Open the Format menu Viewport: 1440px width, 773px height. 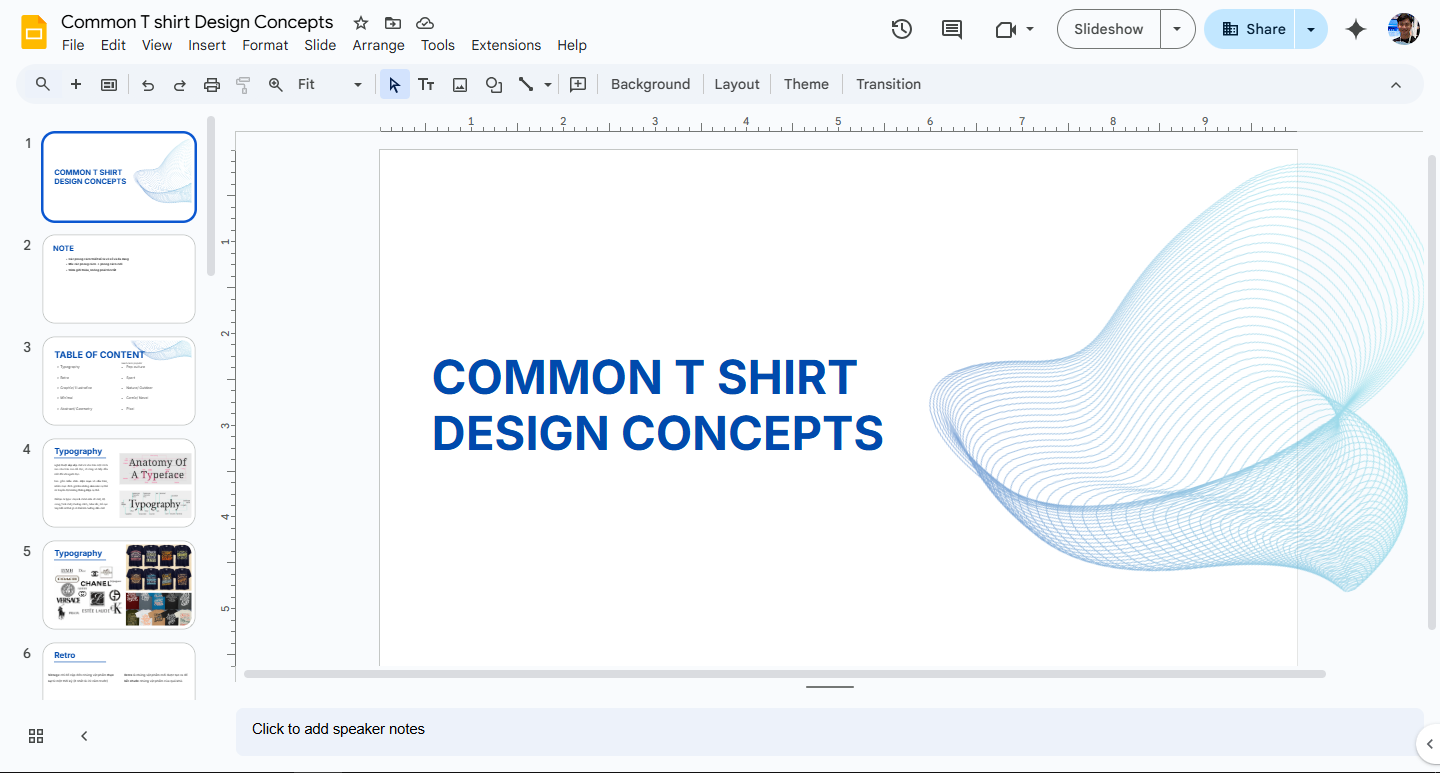[265, 45]
